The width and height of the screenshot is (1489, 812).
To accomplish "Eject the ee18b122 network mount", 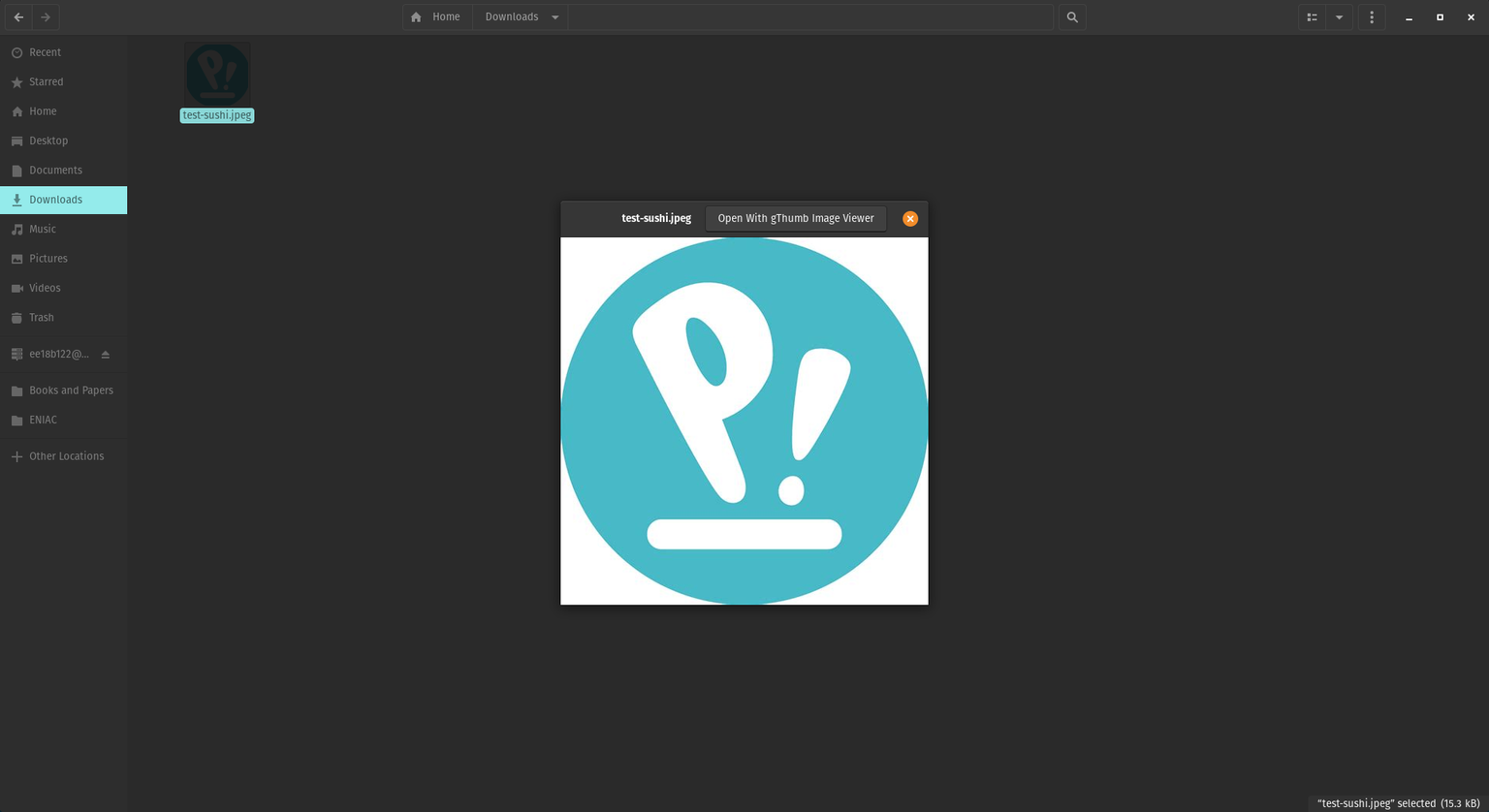I will point(106,355).
